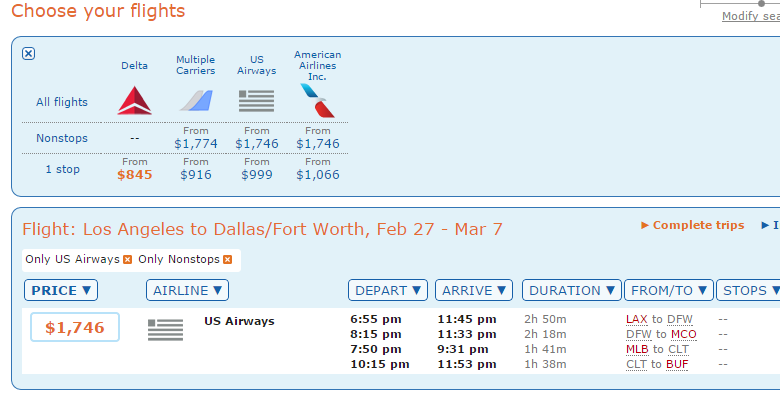Open the AIRLINE sort dropdown
The height and width of the screenshot is (407, 780).
(x=188, y=290)
